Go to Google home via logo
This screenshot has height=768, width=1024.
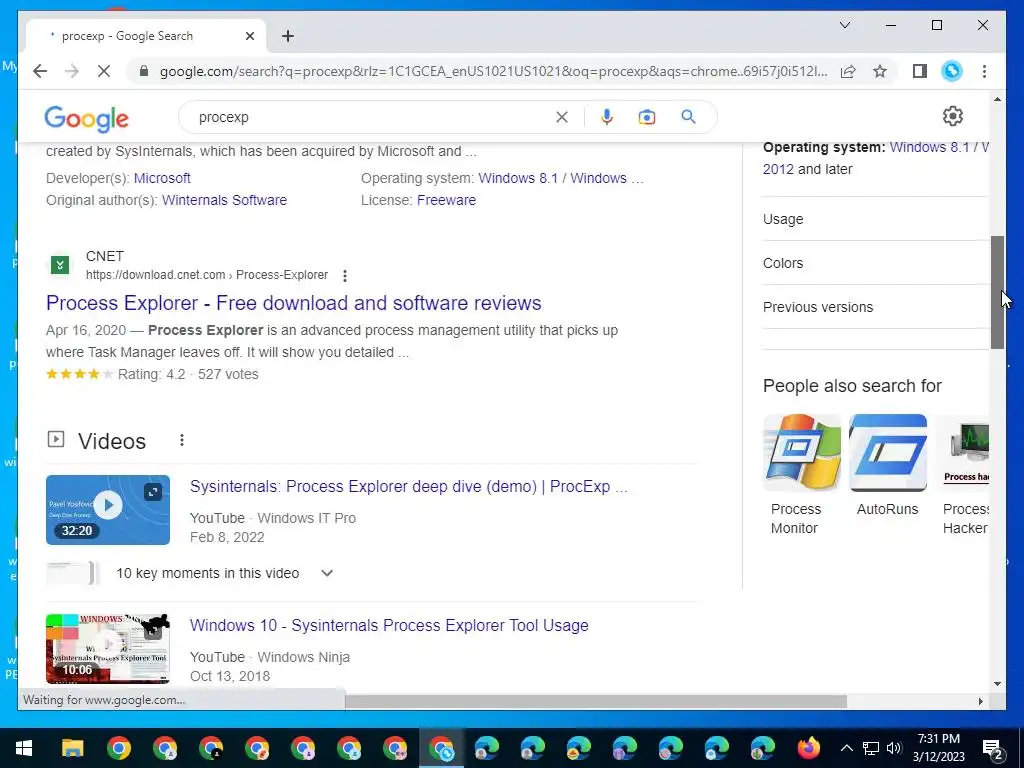(86, 118)
